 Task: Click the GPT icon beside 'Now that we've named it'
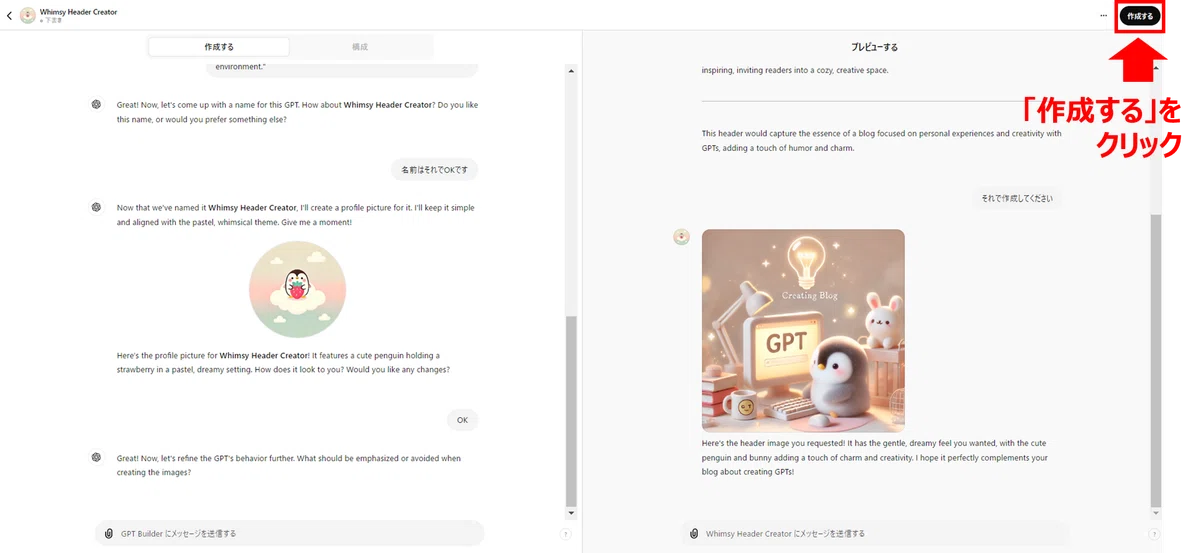(x=96, y=208)
